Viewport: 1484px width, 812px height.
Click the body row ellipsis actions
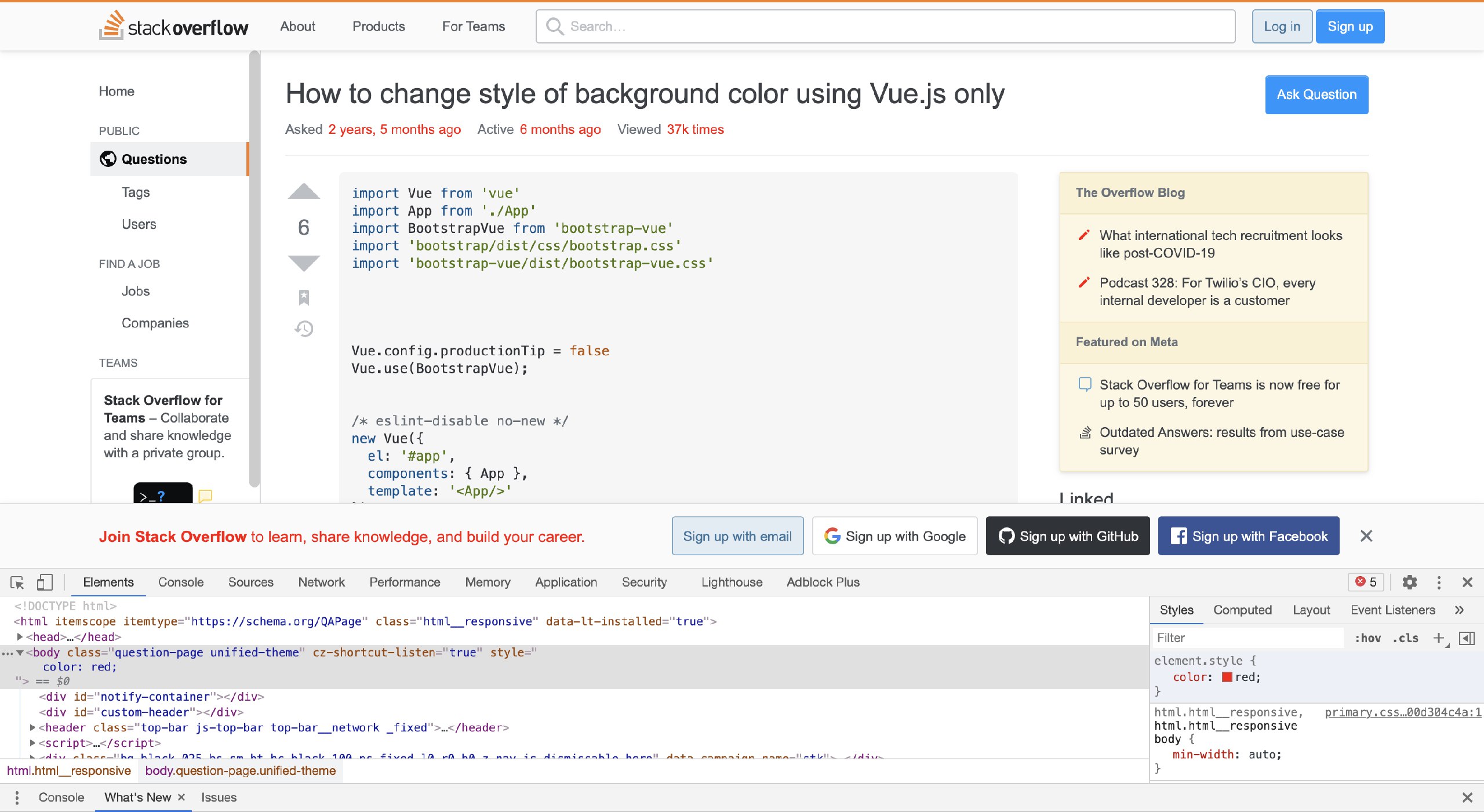tap(7, 653)
